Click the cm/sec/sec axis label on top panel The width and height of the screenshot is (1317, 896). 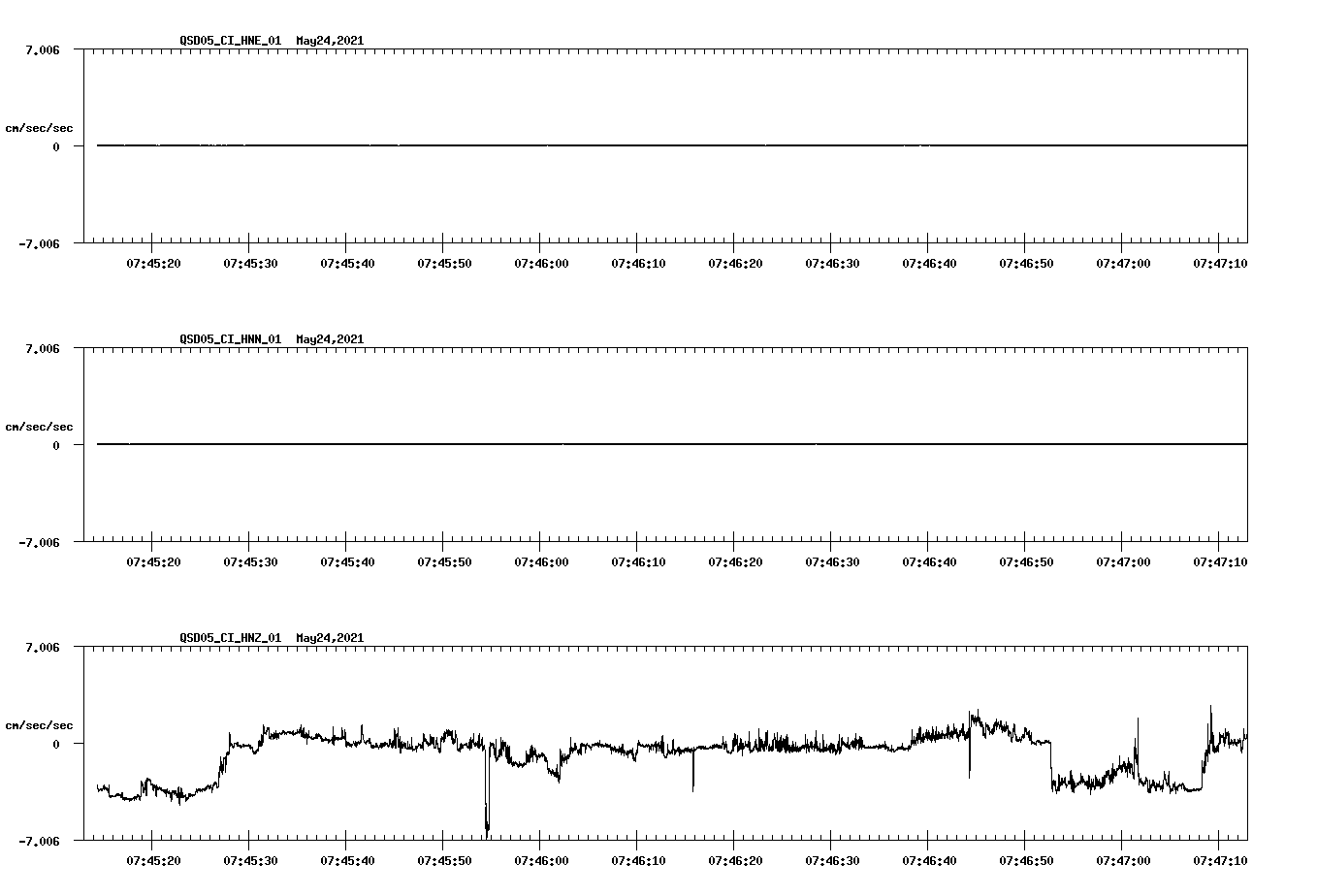[39, 127]
